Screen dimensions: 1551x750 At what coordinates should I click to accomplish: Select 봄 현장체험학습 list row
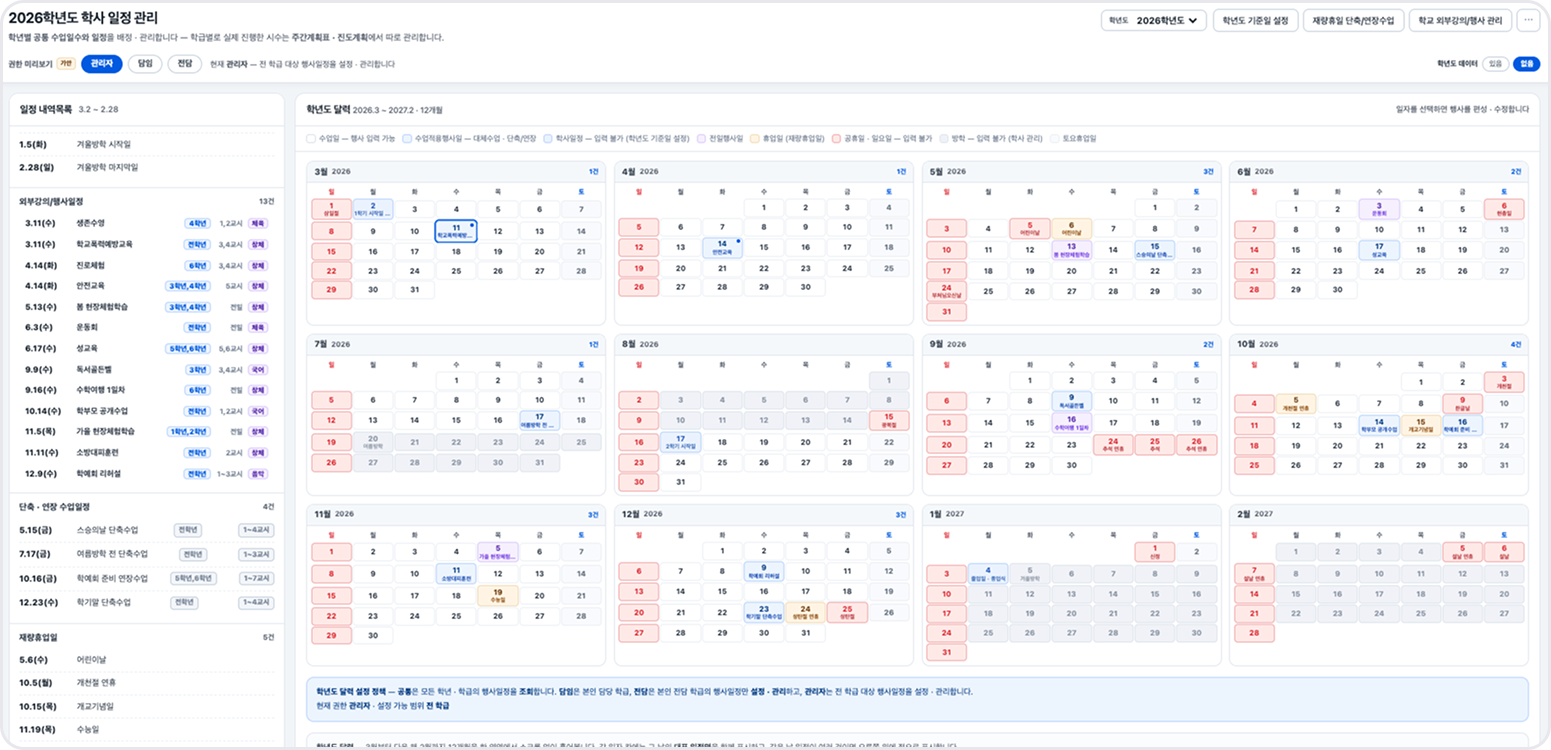pyautogui.click(x=148, y=307)
